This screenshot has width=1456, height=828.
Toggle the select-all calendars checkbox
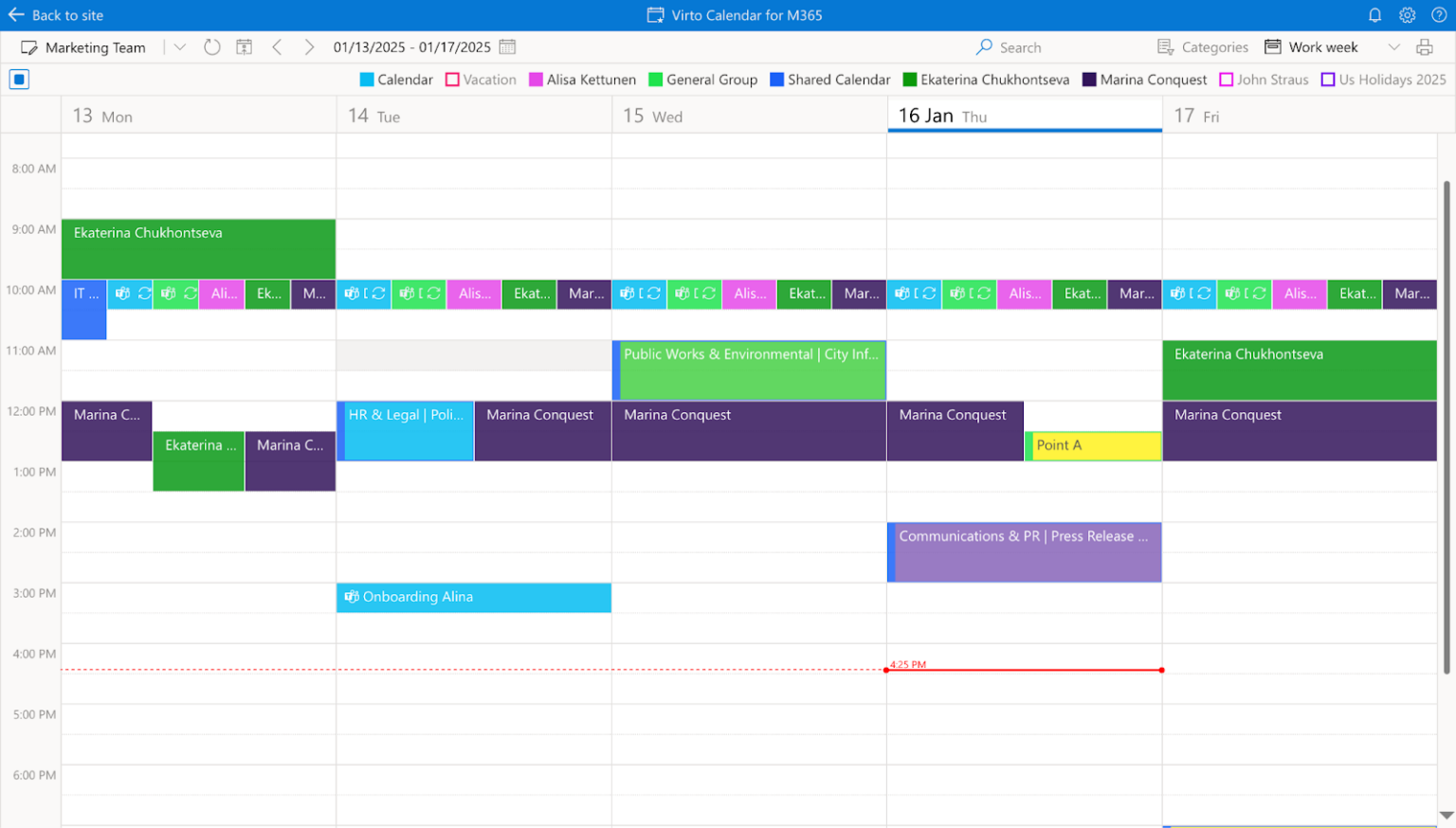point(19,80)
